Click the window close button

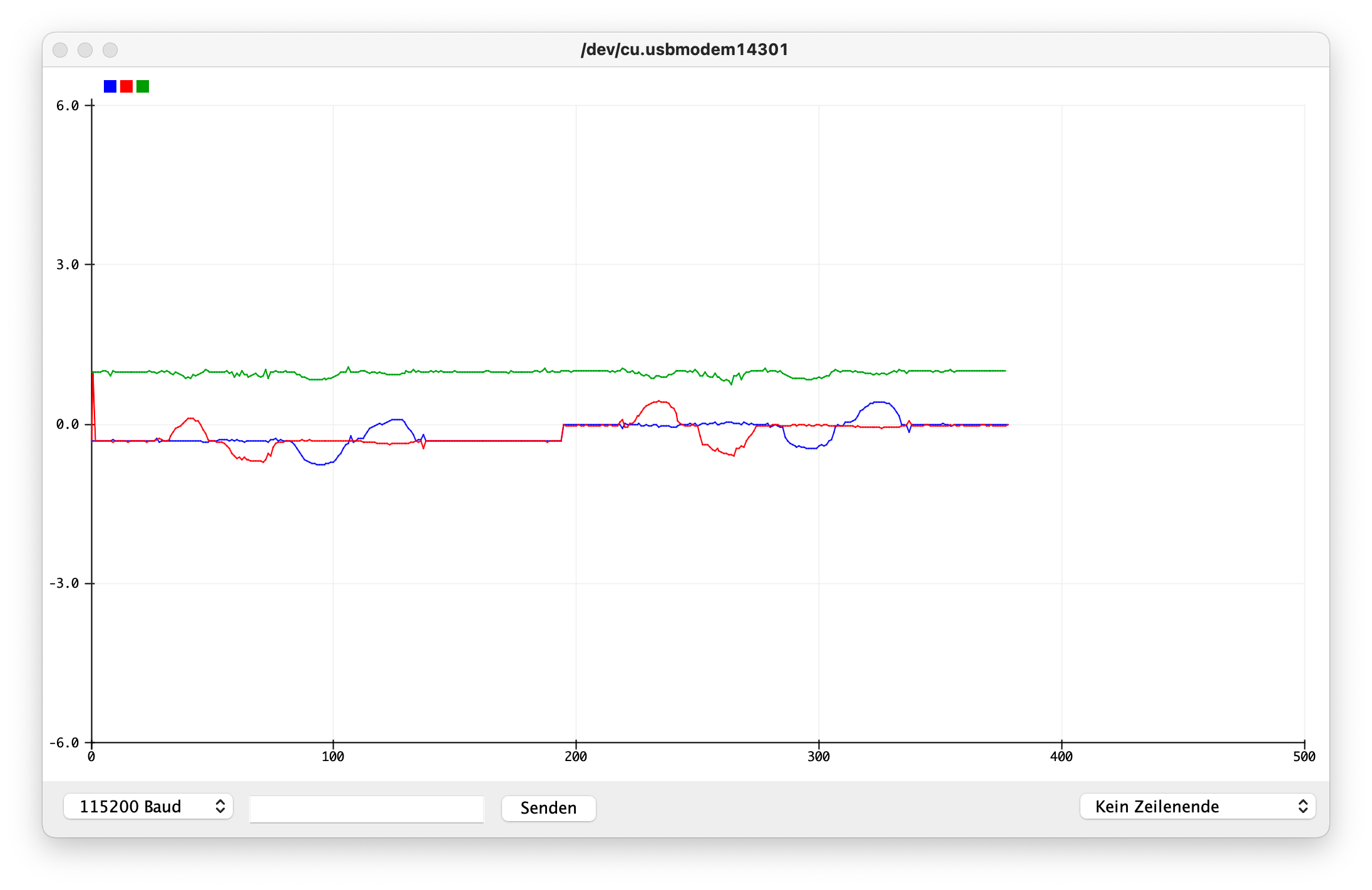60,50
